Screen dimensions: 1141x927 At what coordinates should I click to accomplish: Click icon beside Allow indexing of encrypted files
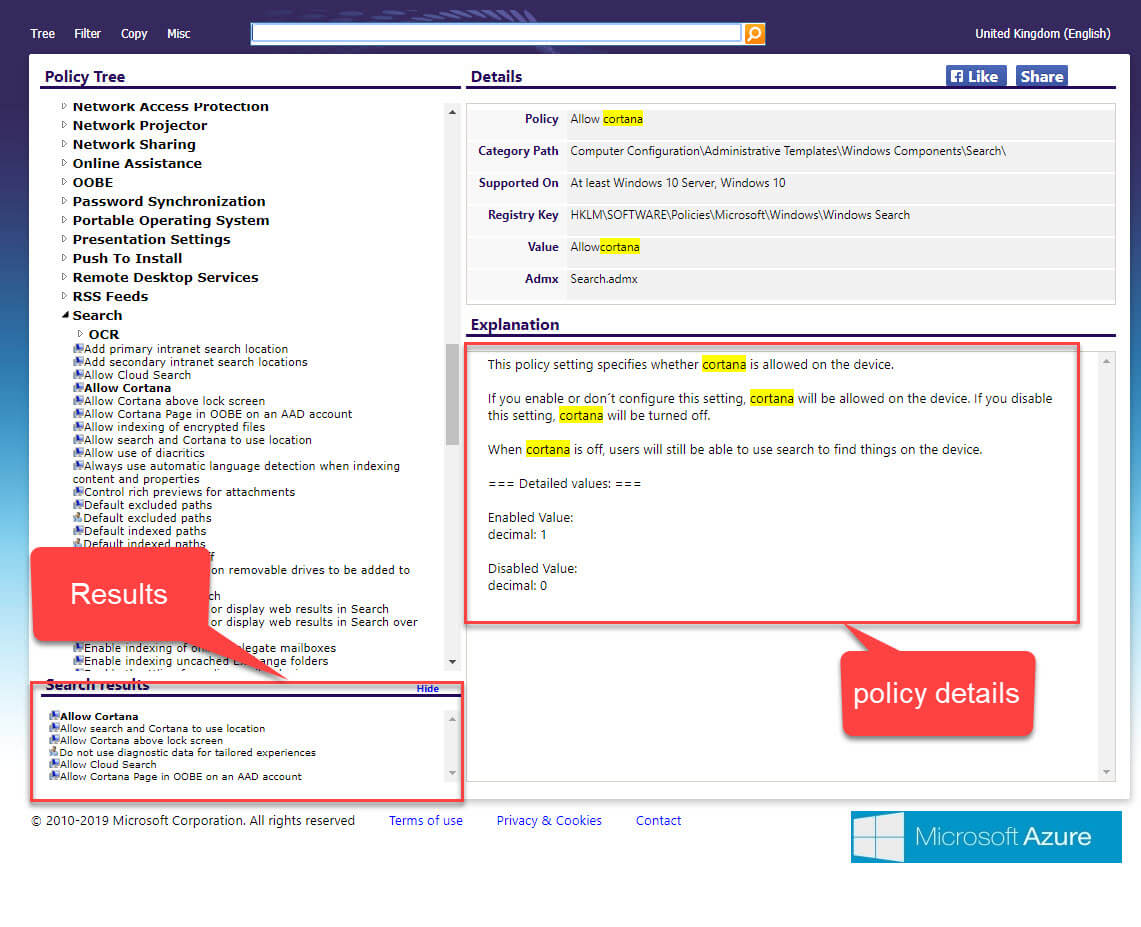(78, 427)
